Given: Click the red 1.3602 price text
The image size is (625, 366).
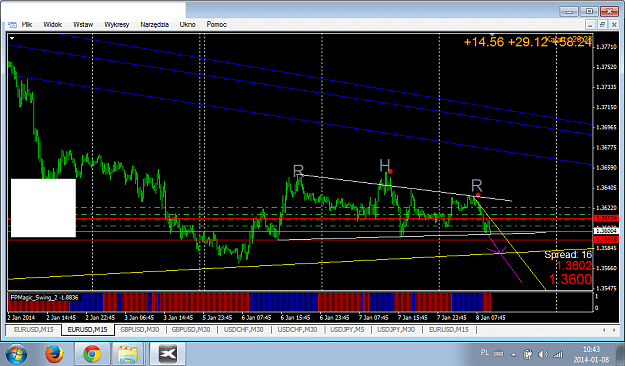Looking at the screenshot, I should pos(573,266).
